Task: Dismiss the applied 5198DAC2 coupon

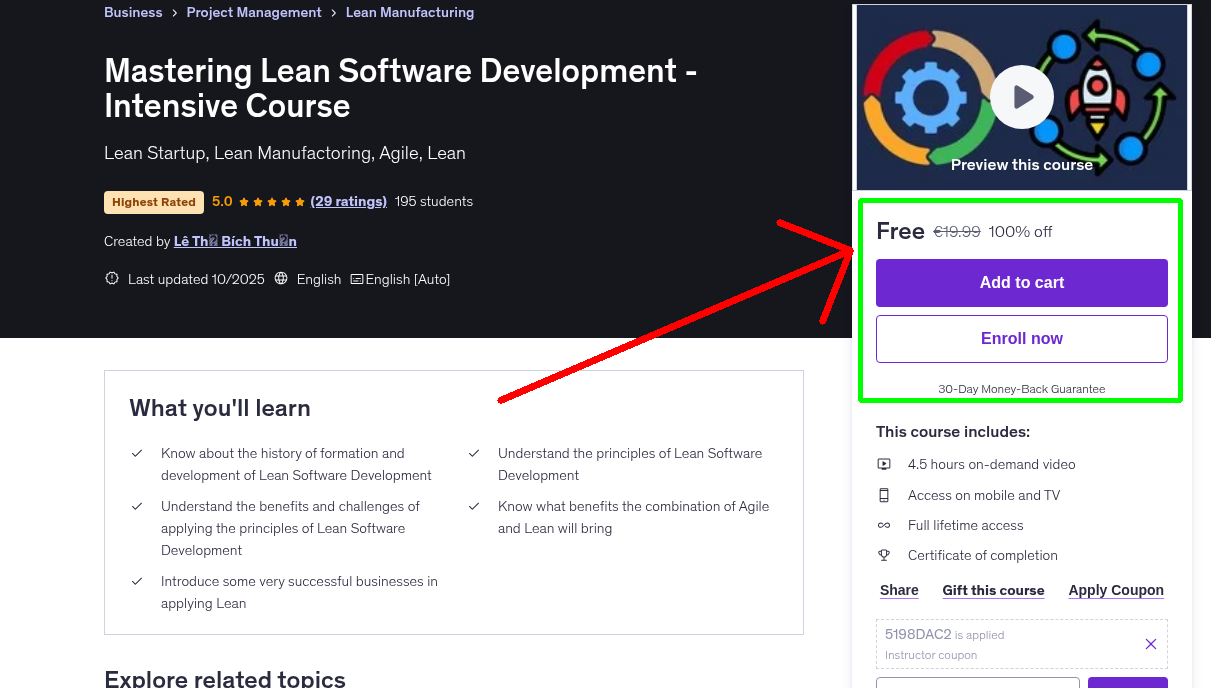Action: 1150,644
